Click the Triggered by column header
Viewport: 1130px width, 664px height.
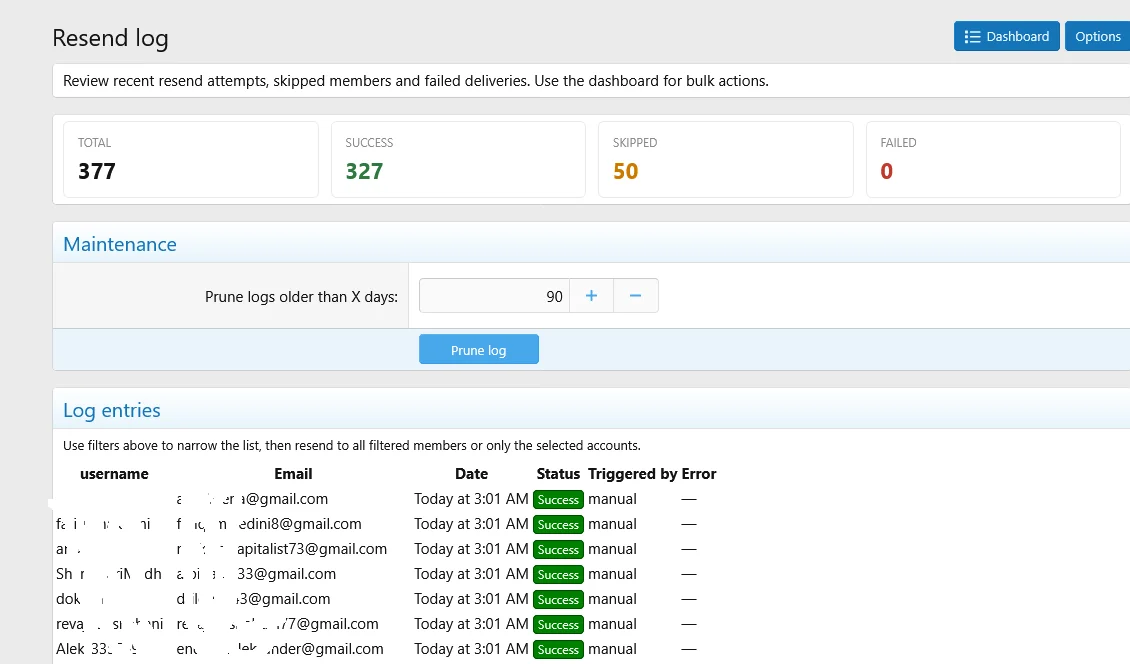coord(632,474)
